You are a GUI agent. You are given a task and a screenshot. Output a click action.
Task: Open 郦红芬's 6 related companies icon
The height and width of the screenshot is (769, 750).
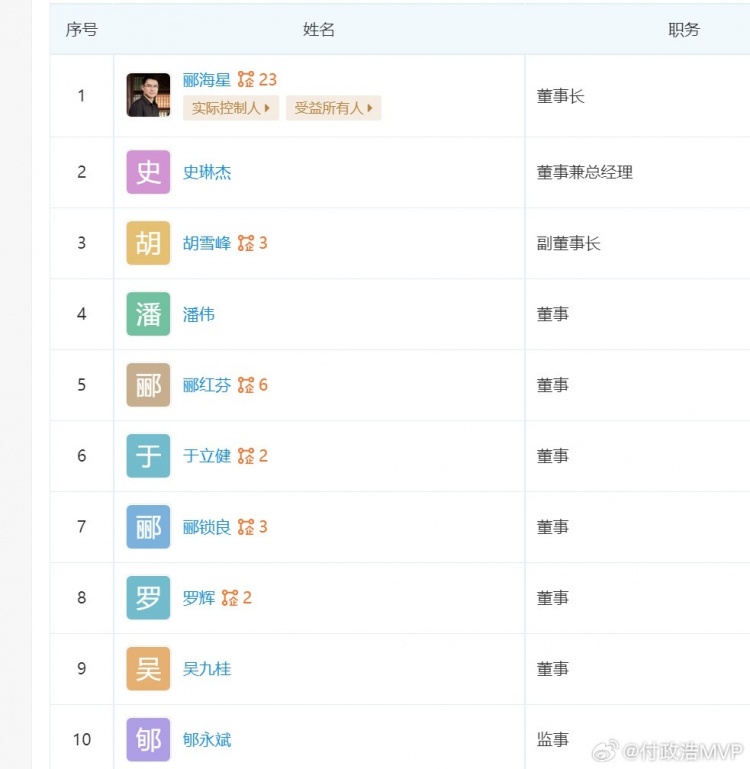[253, 385]
